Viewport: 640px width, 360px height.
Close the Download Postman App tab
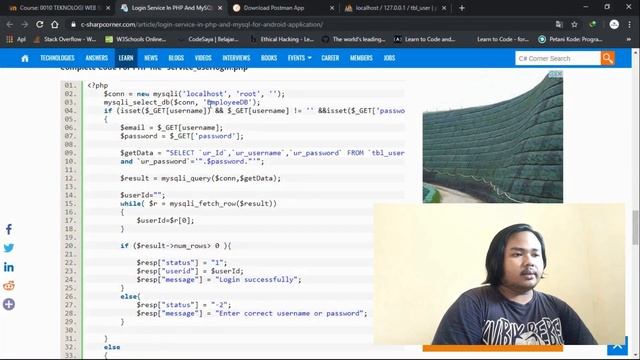click(331, 8)
